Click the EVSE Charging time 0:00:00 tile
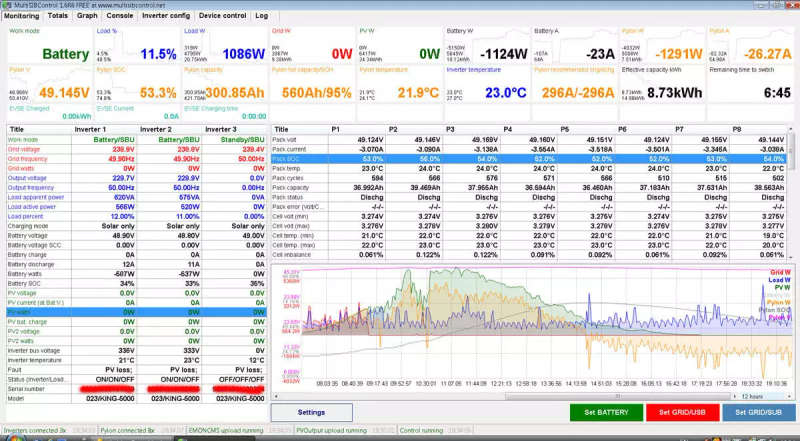This screenshot has width=800, height=441. point(224,112)
